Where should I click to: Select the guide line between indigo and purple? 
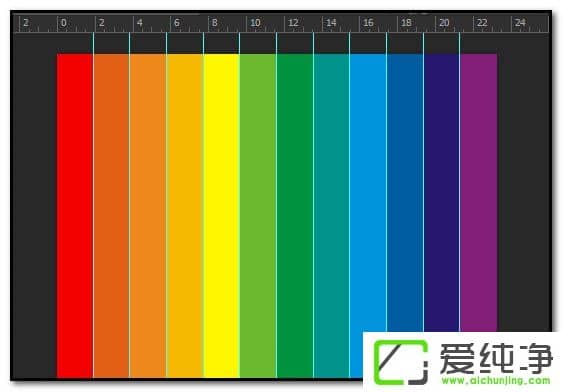[460, 182]
